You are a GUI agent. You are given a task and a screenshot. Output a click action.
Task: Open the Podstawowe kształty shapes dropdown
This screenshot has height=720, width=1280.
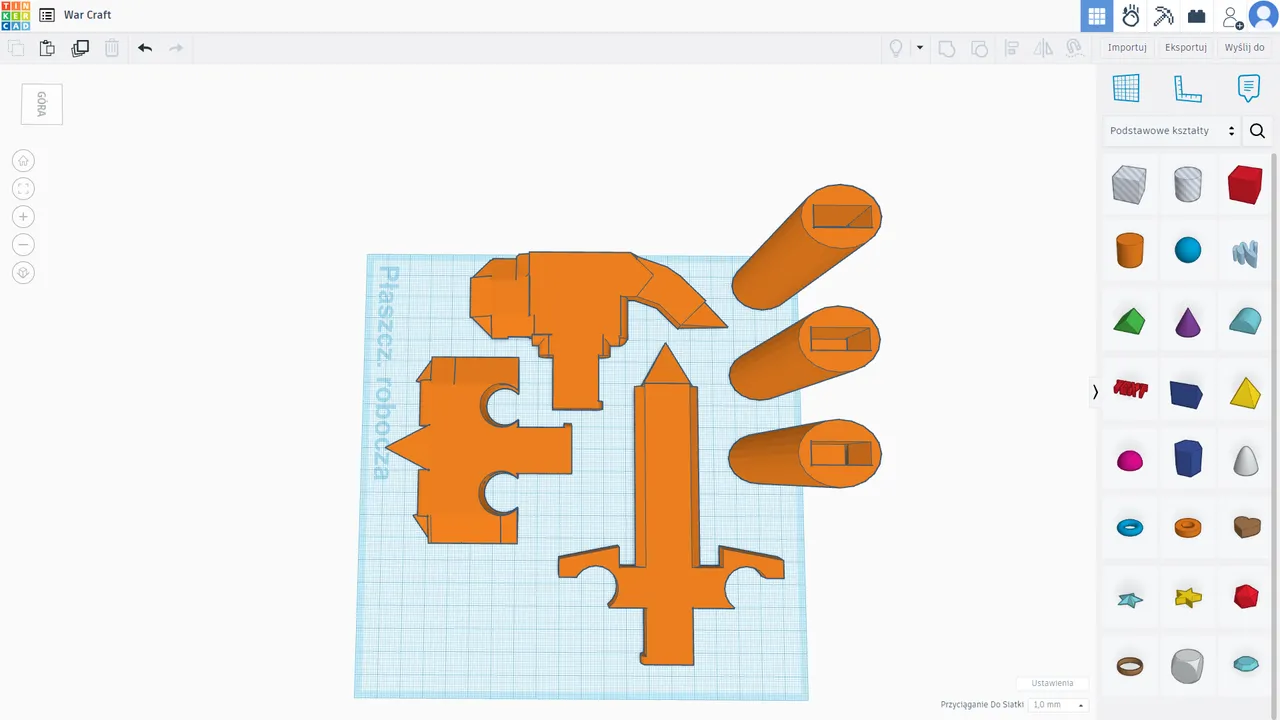click(x=1172, y=131)
